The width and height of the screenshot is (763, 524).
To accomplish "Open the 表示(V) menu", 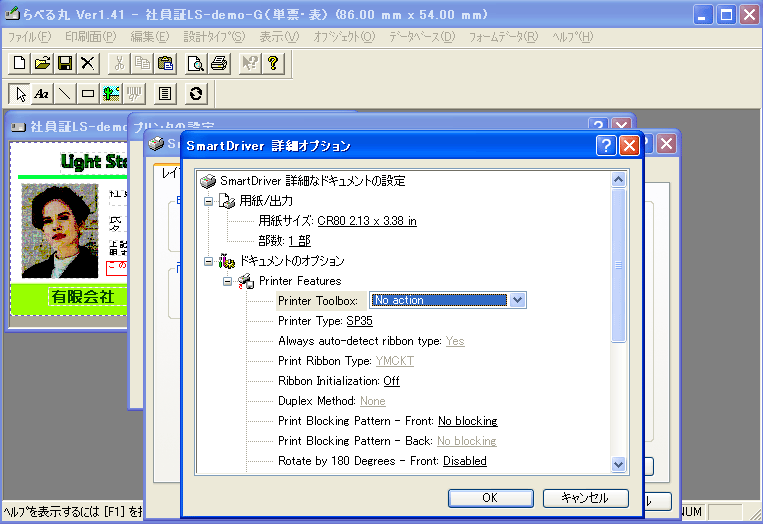I will (x=279, y=37).
